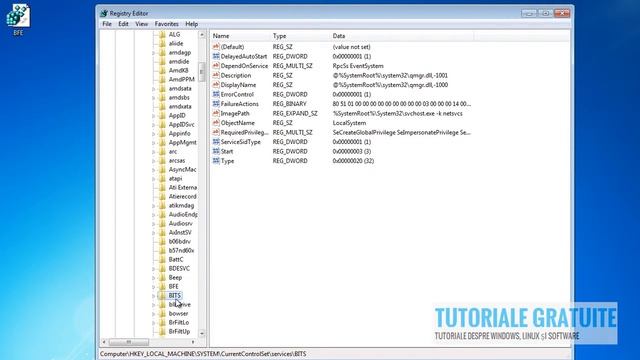Open the BFE registry file on desktop
Viewport: 640px width, 360px height.
pyautogui.click(x=18, y=20)
